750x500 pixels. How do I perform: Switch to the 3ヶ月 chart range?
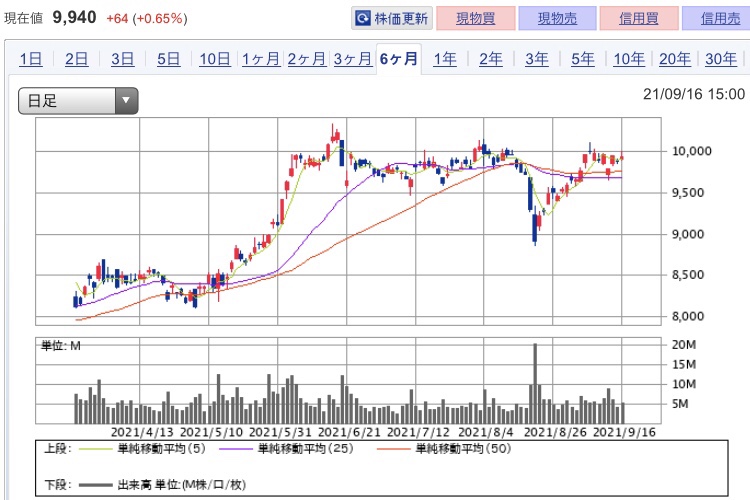click(x=353, y=59)
